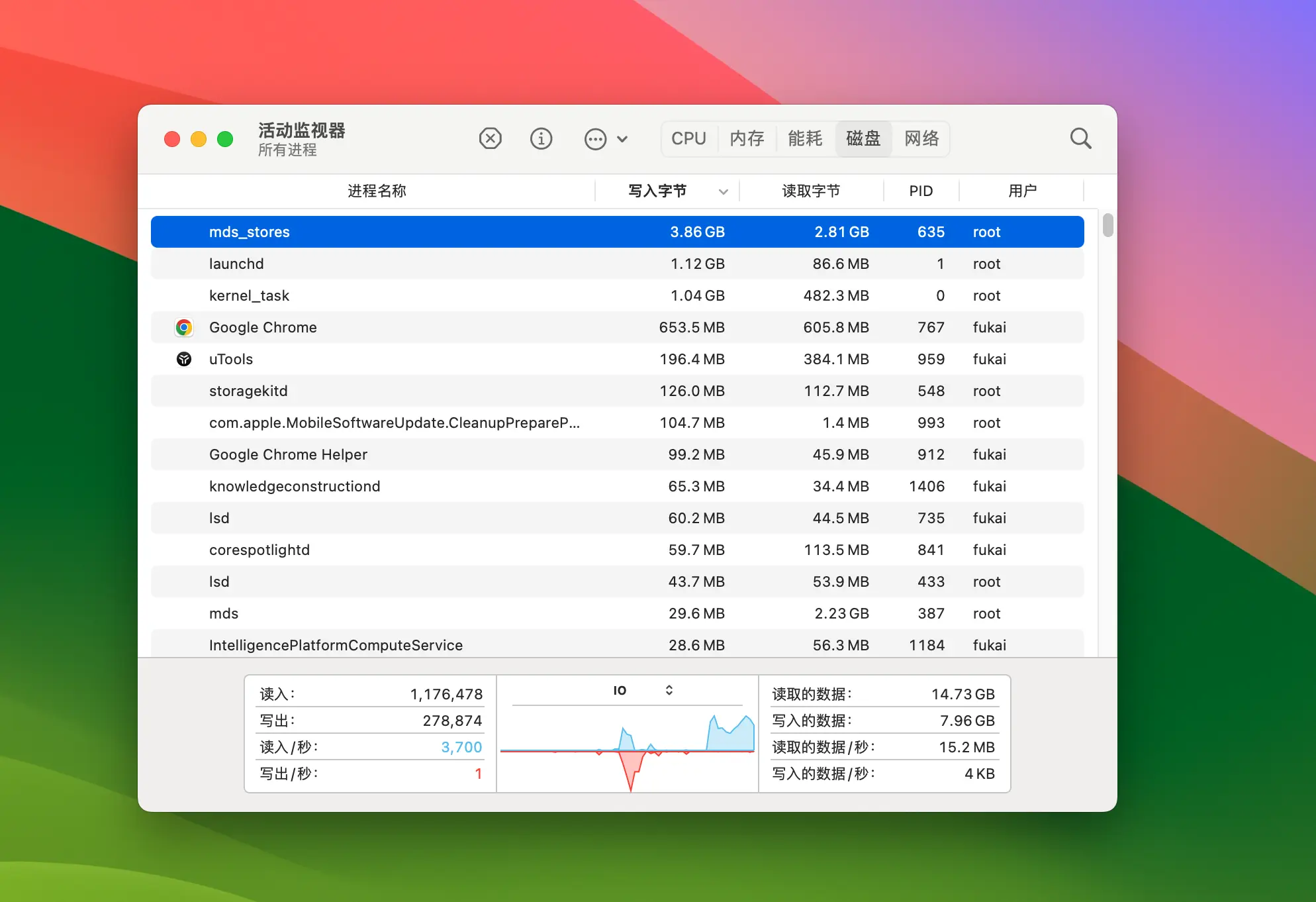Screen dimensions: 1316x902
Task: Open the more options ellipsis icon
Action: pos(595,138)
